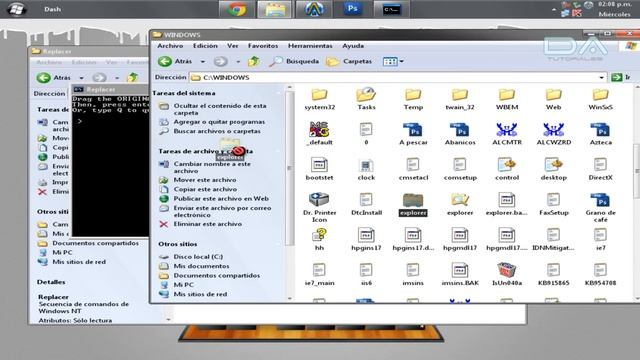The width and height of the screenshot is (640, 360).
Task: Select the A pescar Photoshop file
Action: click(x=413, y=134)
